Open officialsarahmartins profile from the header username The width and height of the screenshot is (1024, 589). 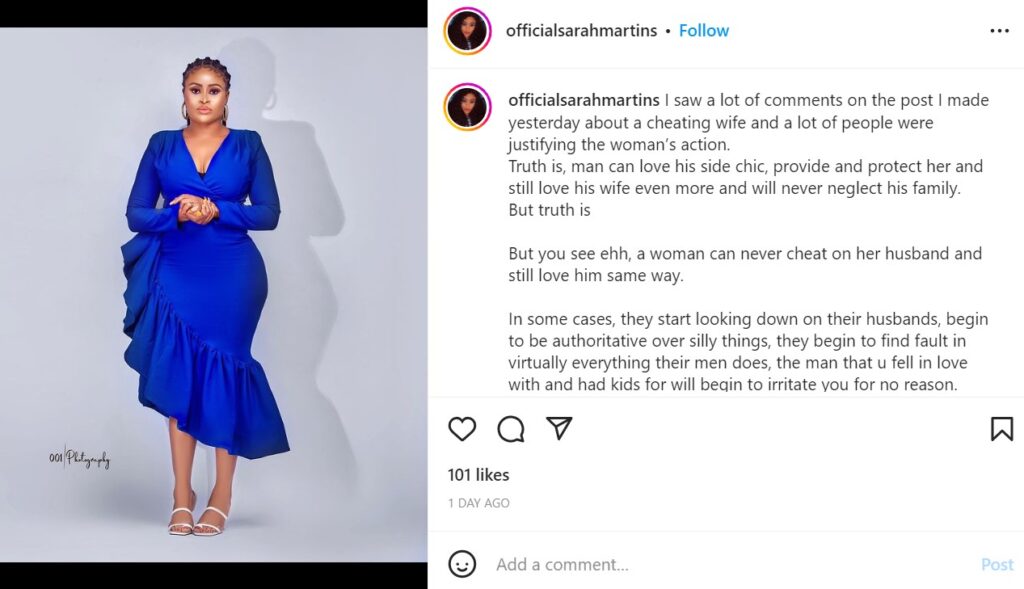coord(581,31)
